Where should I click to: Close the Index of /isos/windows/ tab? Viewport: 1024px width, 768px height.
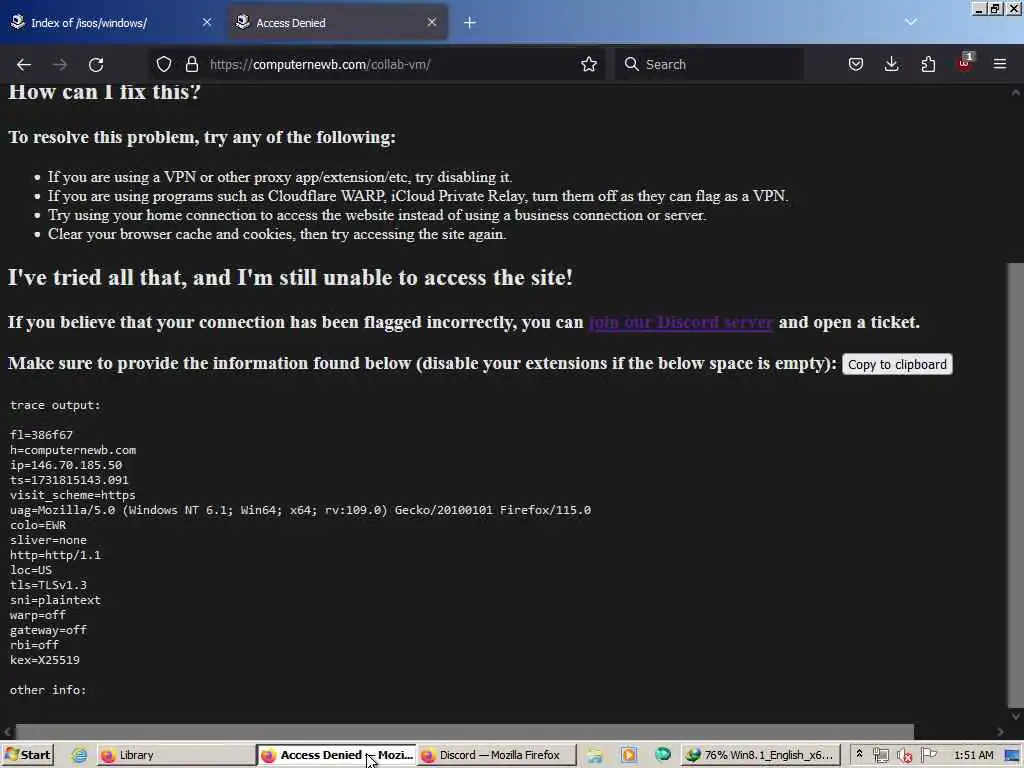(207, 22)
